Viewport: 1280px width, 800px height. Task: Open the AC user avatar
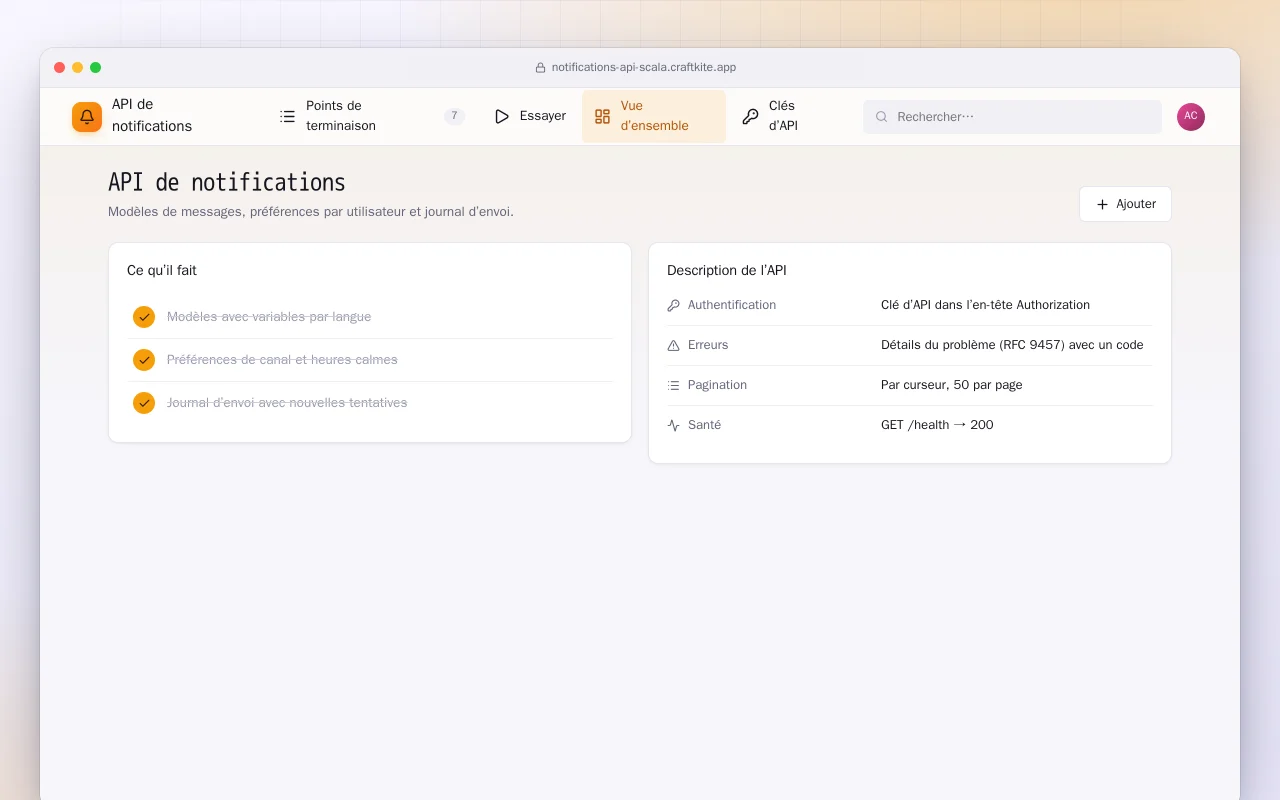[x=1191, y=117]
